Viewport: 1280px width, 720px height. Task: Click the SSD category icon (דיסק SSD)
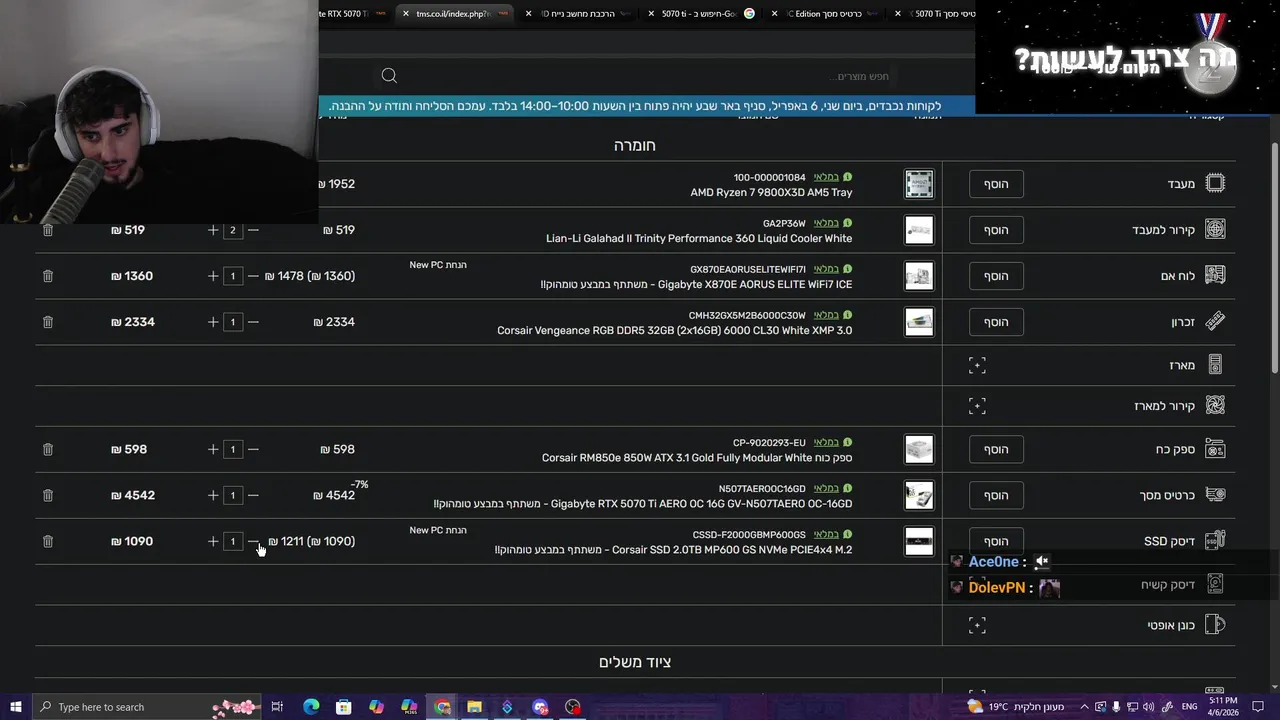coord(1215,541)
